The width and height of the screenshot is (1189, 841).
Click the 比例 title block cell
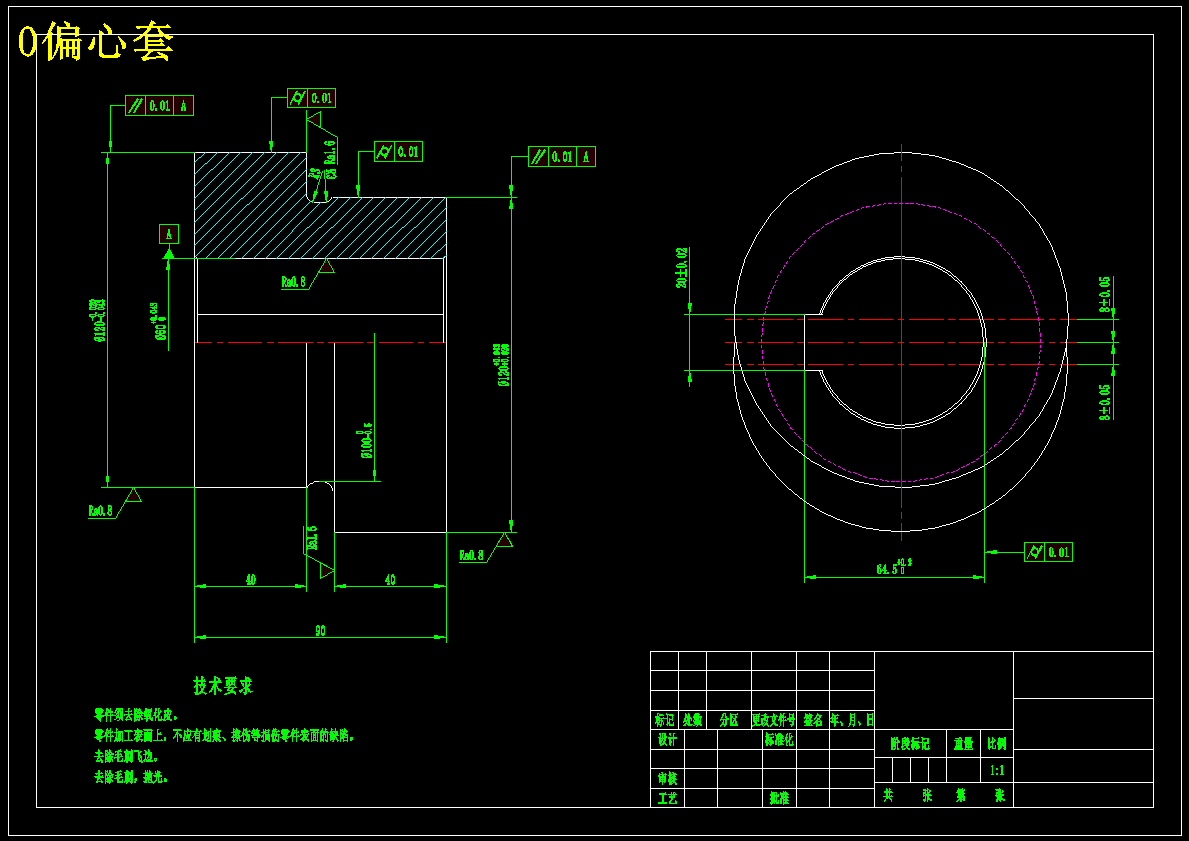[997, 745]
